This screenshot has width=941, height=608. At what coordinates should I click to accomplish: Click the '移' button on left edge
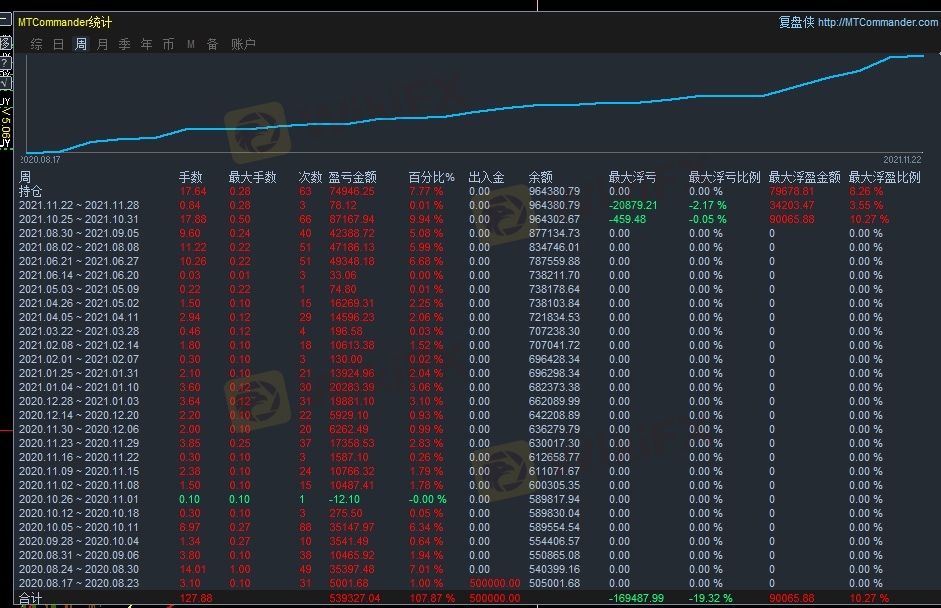tap(5, 44)
